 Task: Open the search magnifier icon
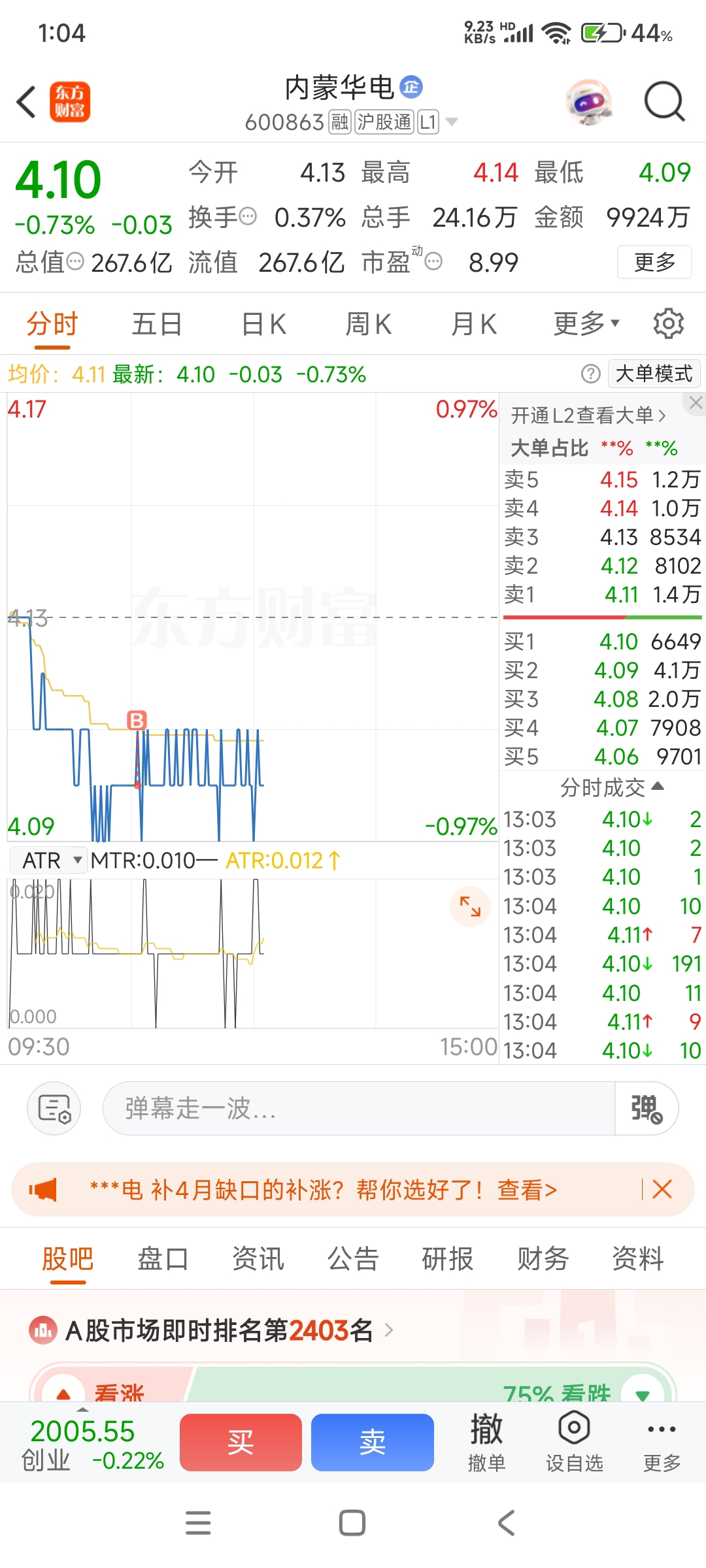point(664,102)
